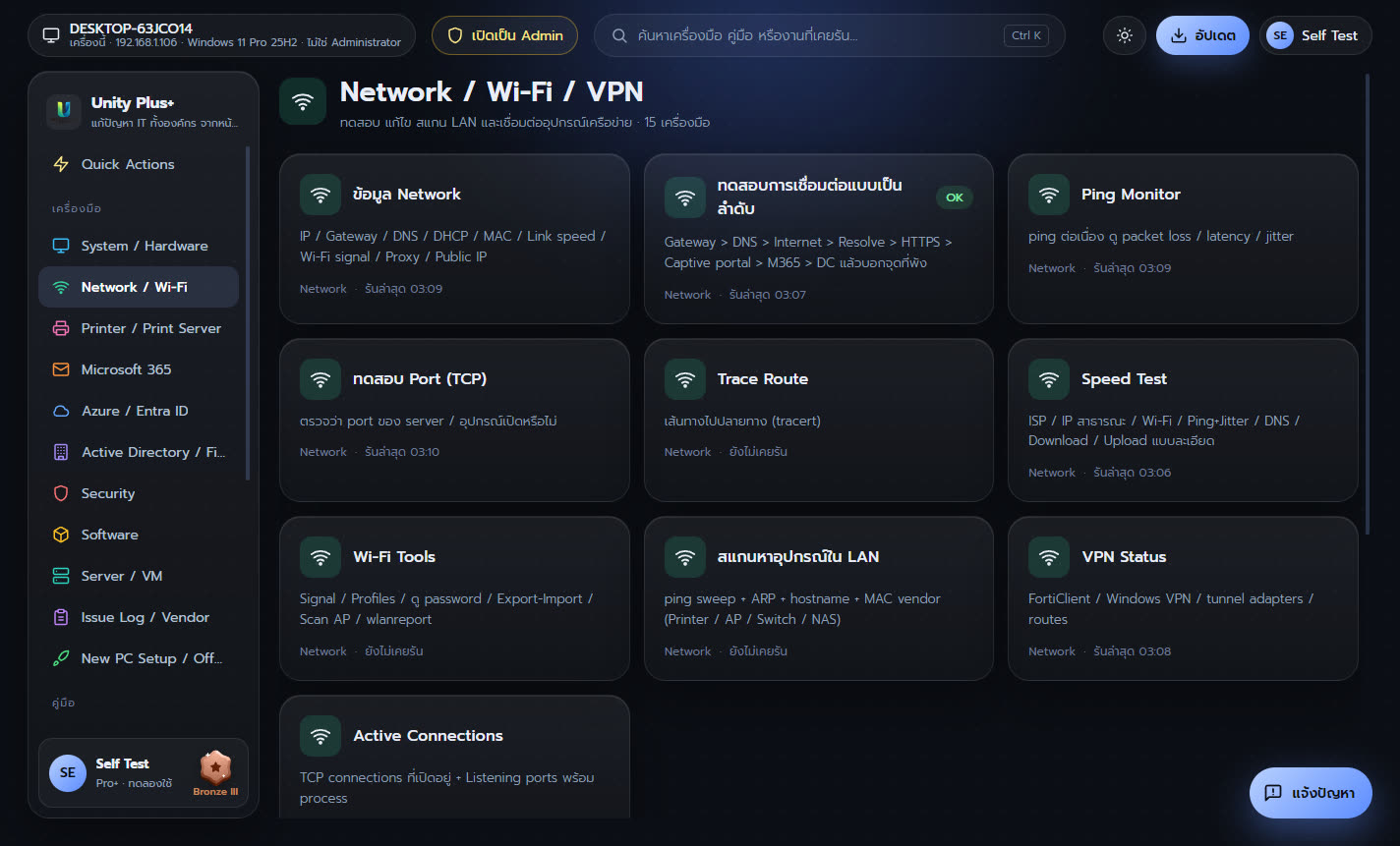Click 'รันล่าสุด 03:10' on Port test card
Viewport: 1400px width, 846px height.
point(402,452)
